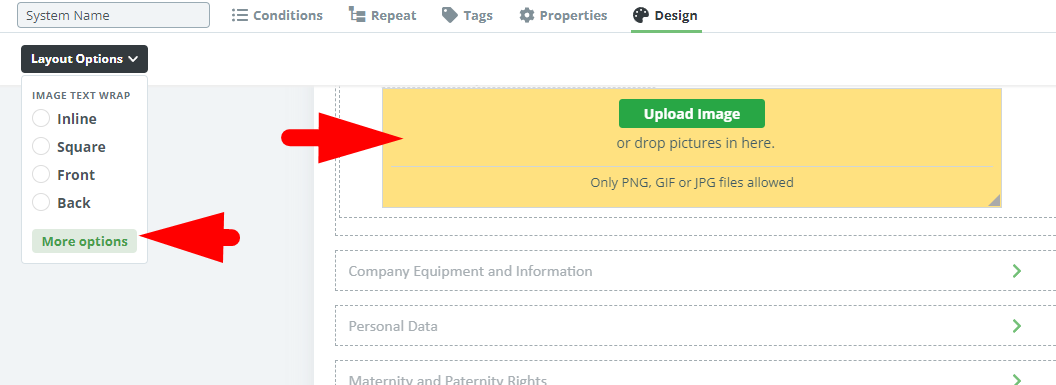The height and width of the screenshot is (385, 1056).
Task: Choose the Front text wrap radio
Action: click(x=41, y=175)
